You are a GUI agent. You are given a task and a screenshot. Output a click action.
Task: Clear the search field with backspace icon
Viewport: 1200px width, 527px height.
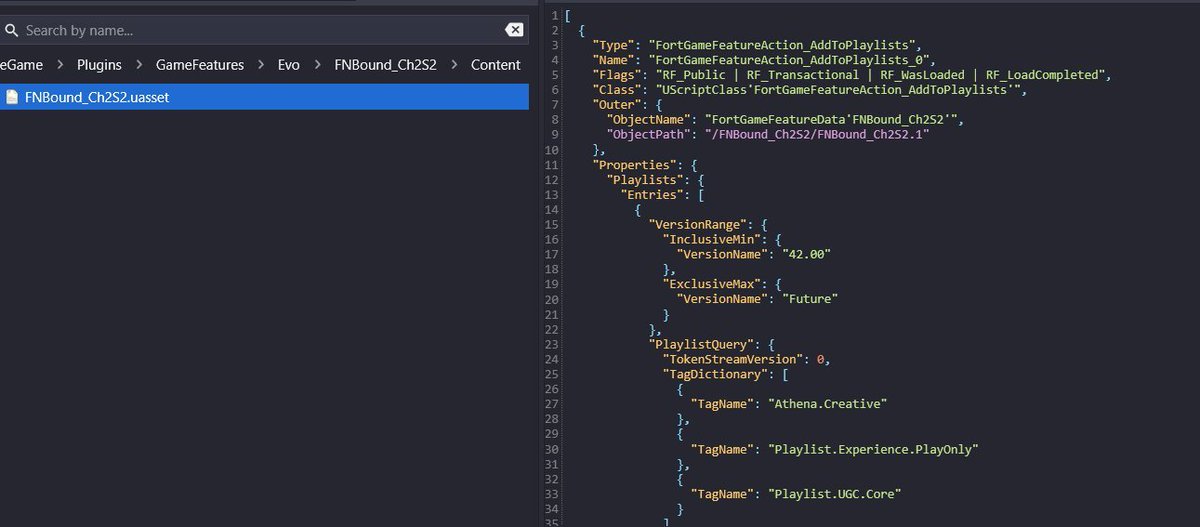[x=514, y=30]
